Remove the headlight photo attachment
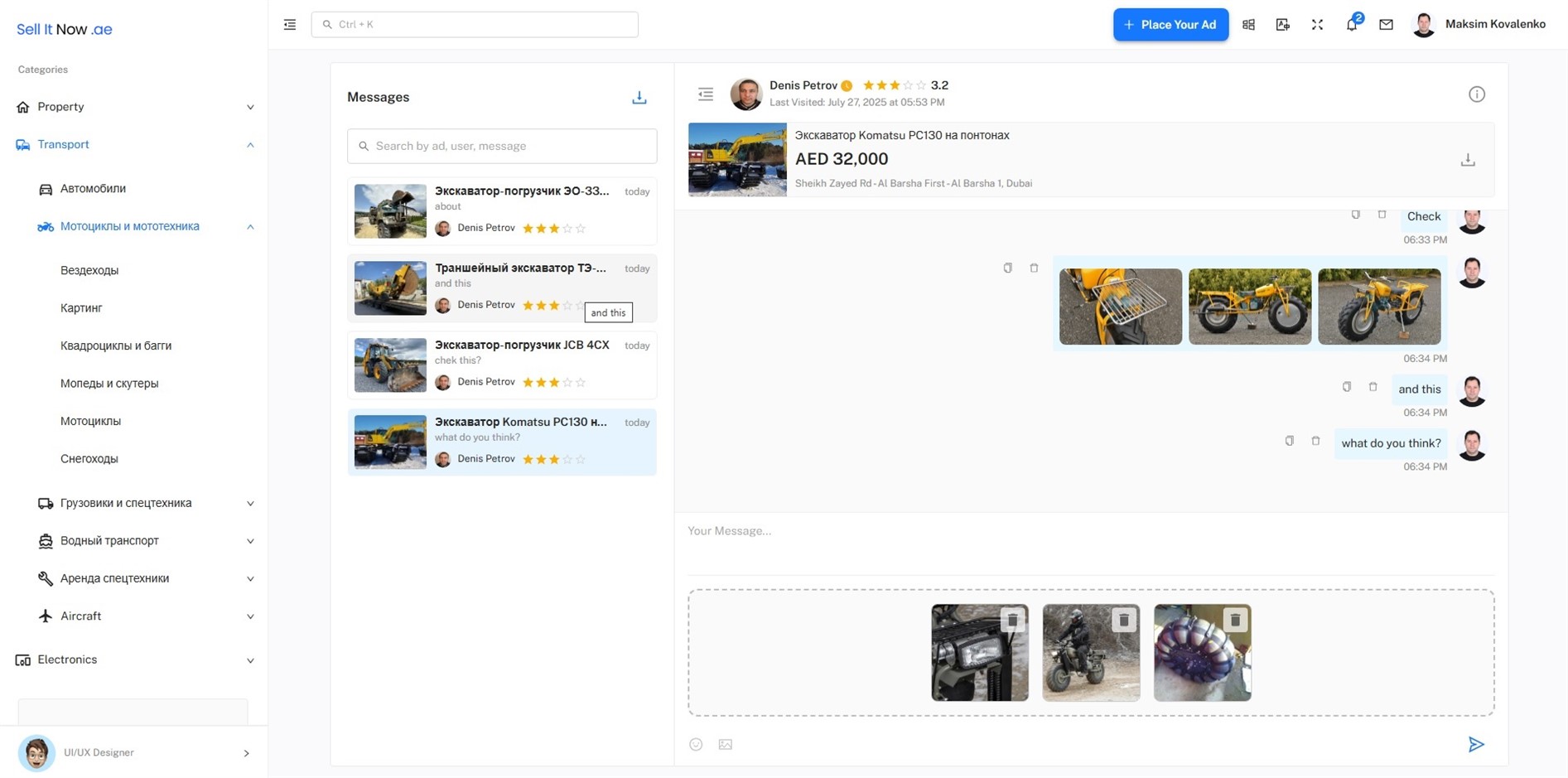The image size is (1568, 778). click(x=1011, y=620)
